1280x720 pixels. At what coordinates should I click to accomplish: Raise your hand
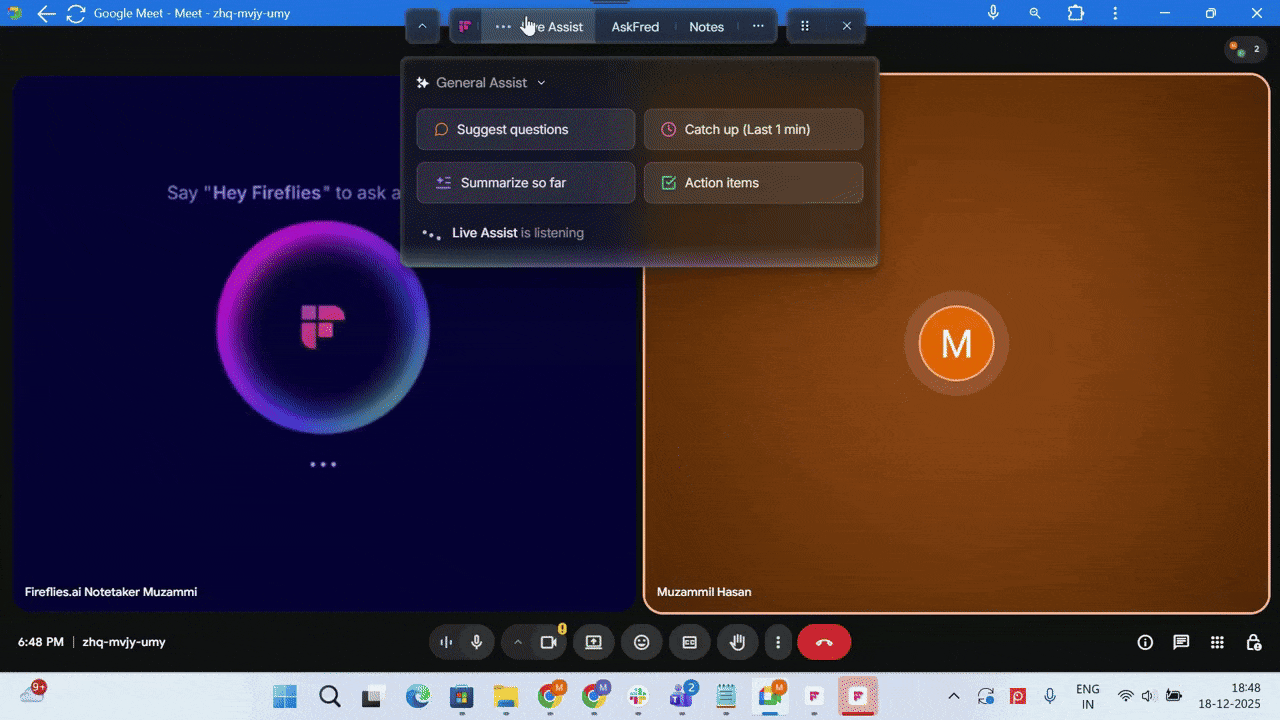pyautogui.click(x=738, y=642)
